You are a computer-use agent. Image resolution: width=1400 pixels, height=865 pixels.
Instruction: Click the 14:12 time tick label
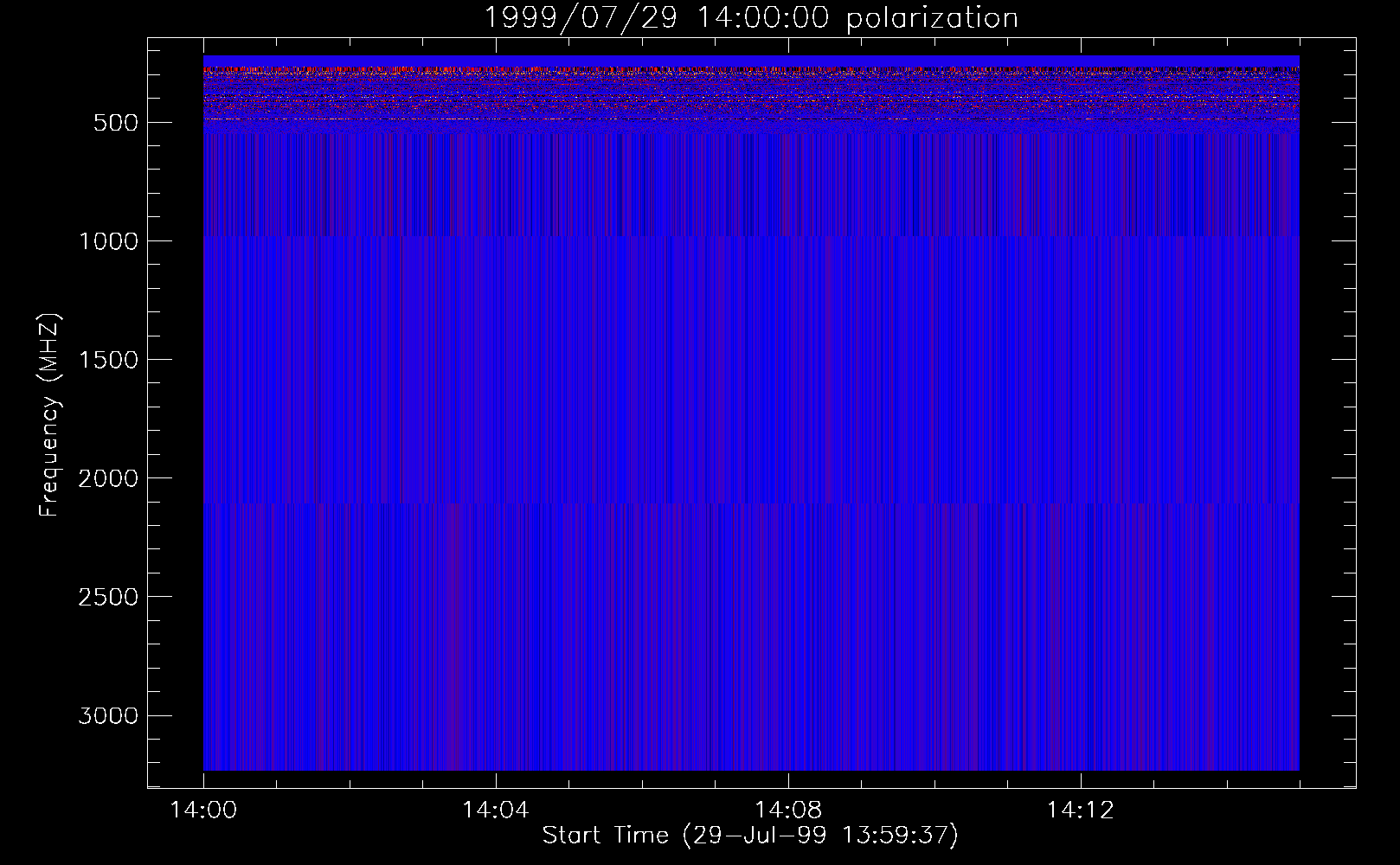[1079, 811]
